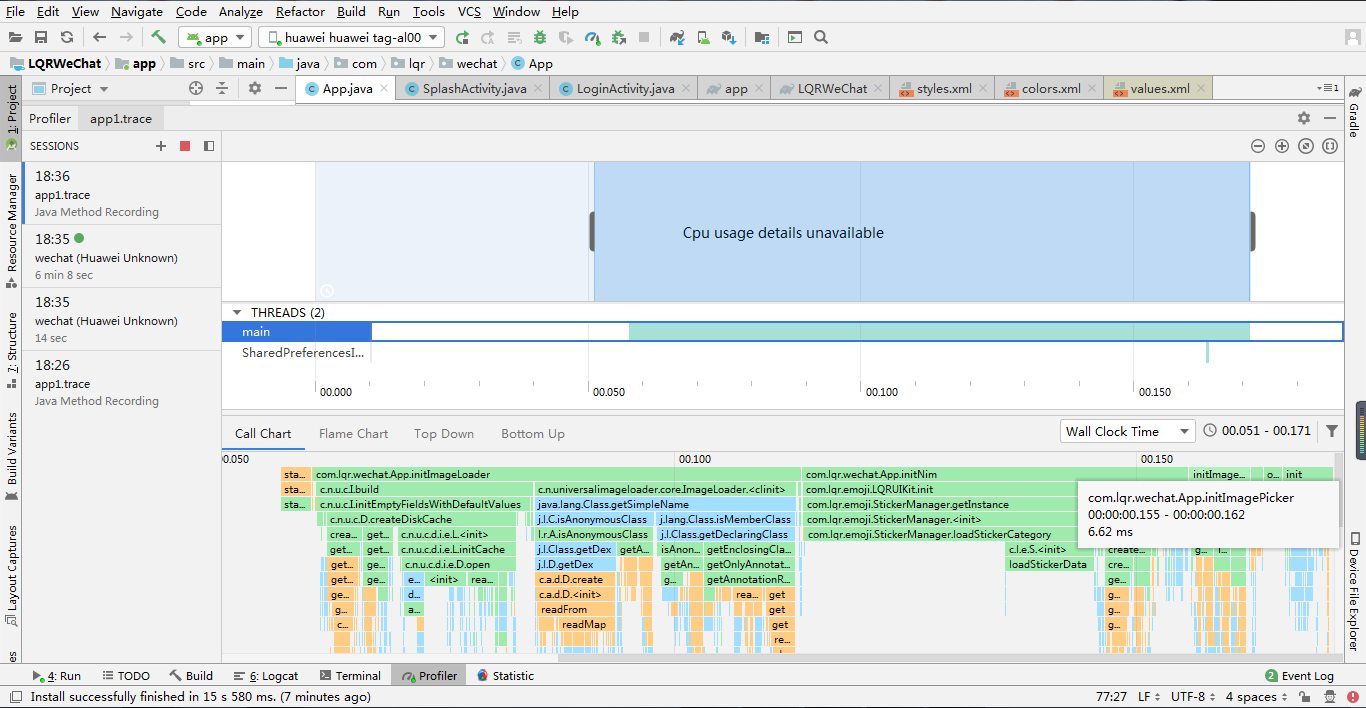
Task: Switch to the Bottom Up tab
Action: click(533, 433)
